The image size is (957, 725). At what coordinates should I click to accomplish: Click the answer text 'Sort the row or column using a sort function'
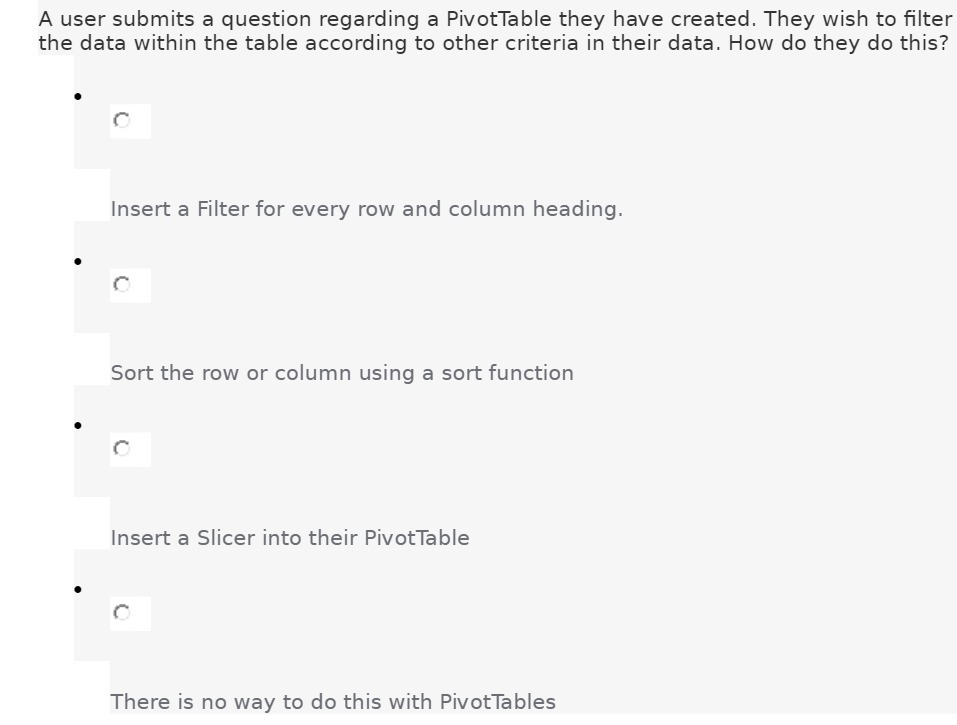click(343, 373)
